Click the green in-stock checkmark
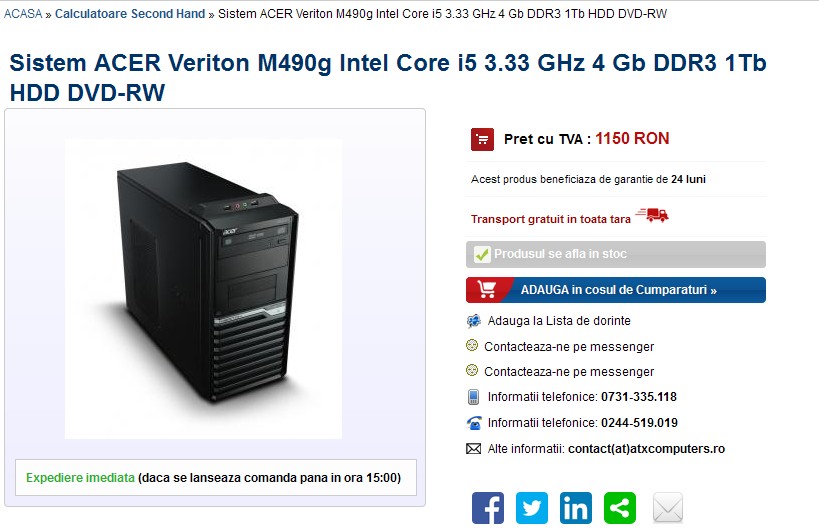Viewport: 819px width, 532px height. point(482,254)
